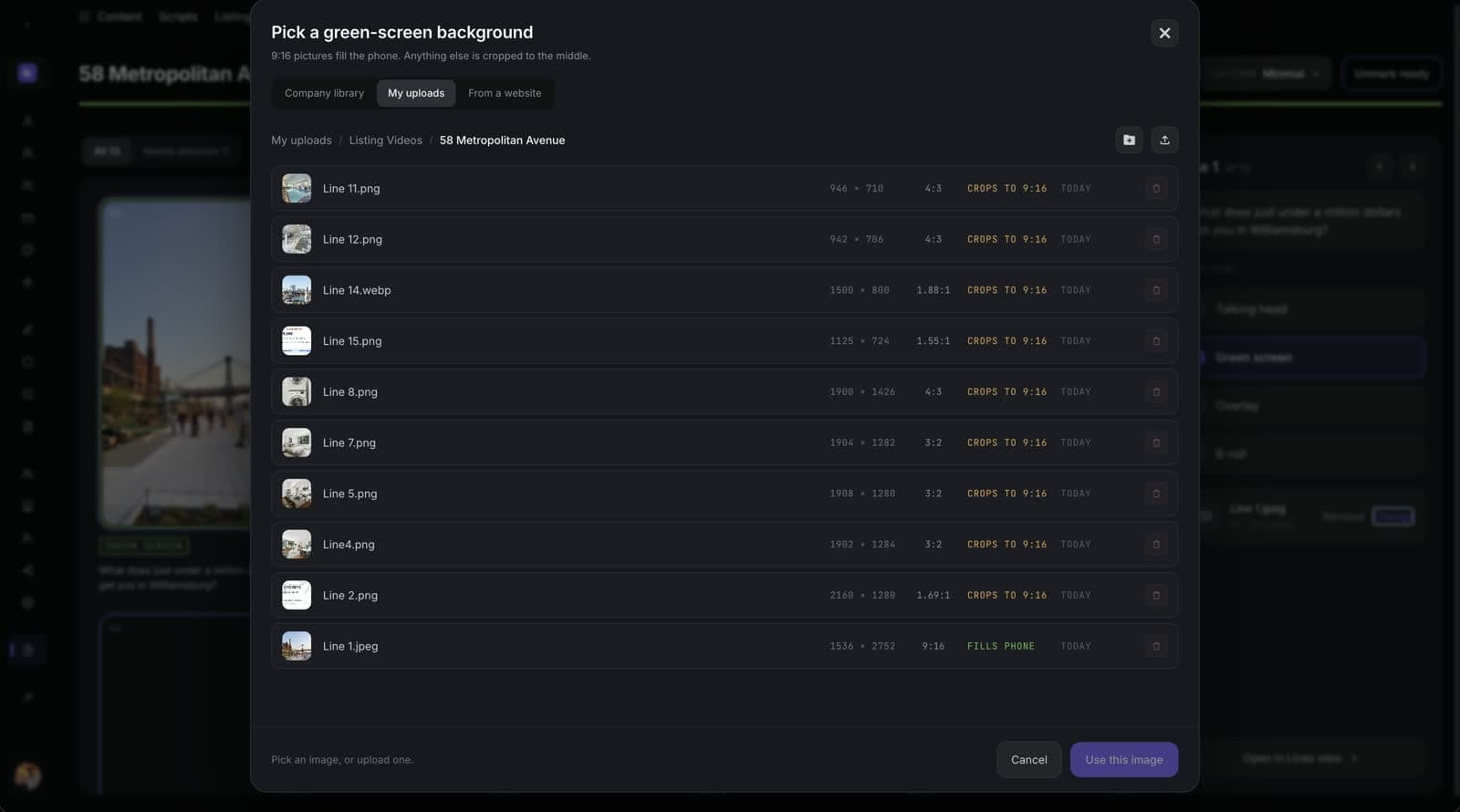Choose the Line 15.png file row

click(x=725, y=341)
